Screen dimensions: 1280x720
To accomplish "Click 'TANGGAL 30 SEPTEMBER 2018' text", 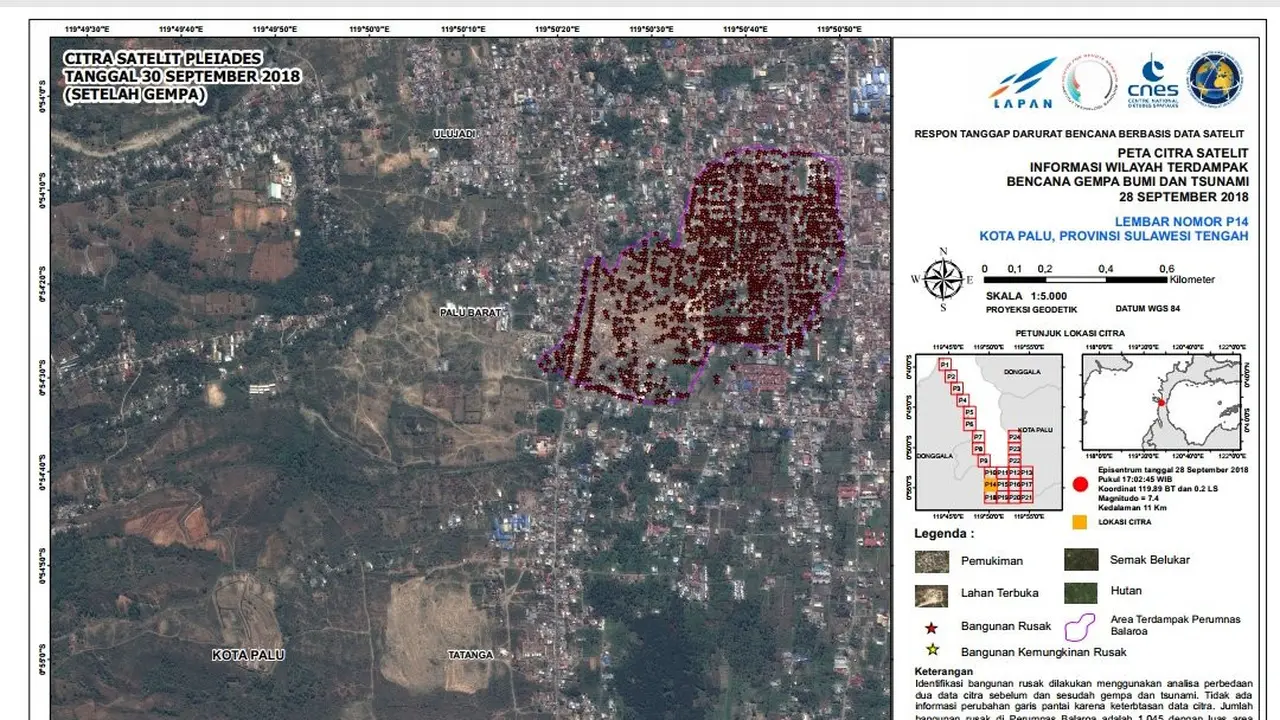I will [181, 77].
